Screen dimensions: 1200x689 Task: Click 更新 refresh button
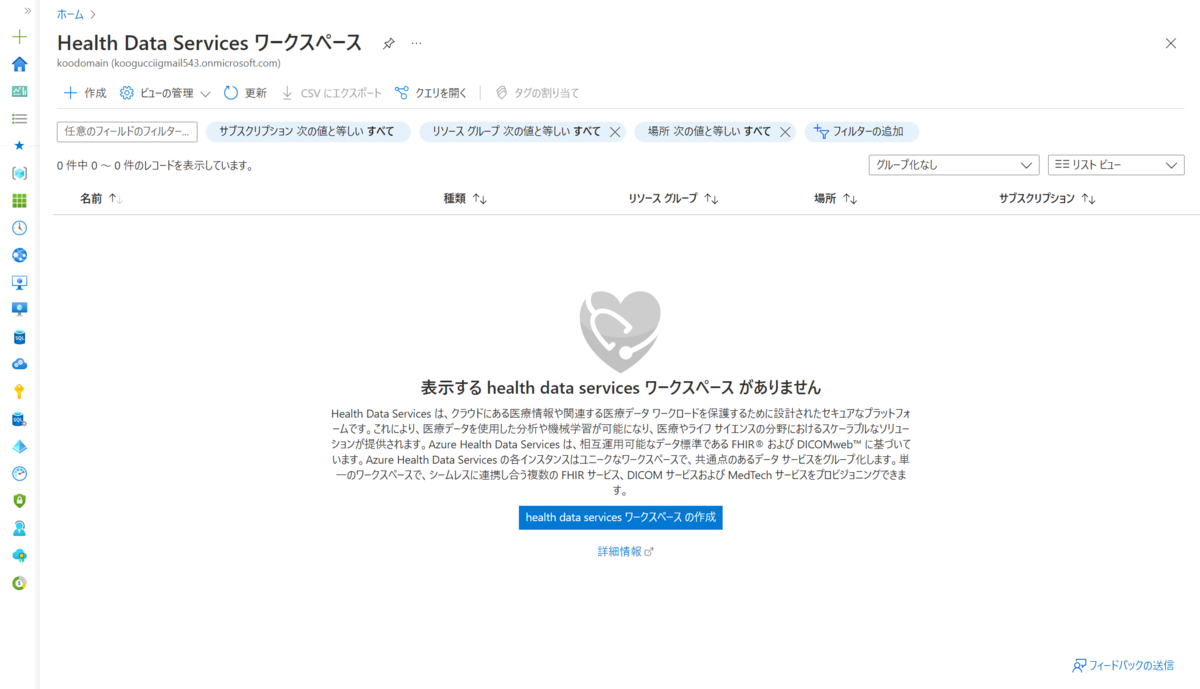coord(245,93)
